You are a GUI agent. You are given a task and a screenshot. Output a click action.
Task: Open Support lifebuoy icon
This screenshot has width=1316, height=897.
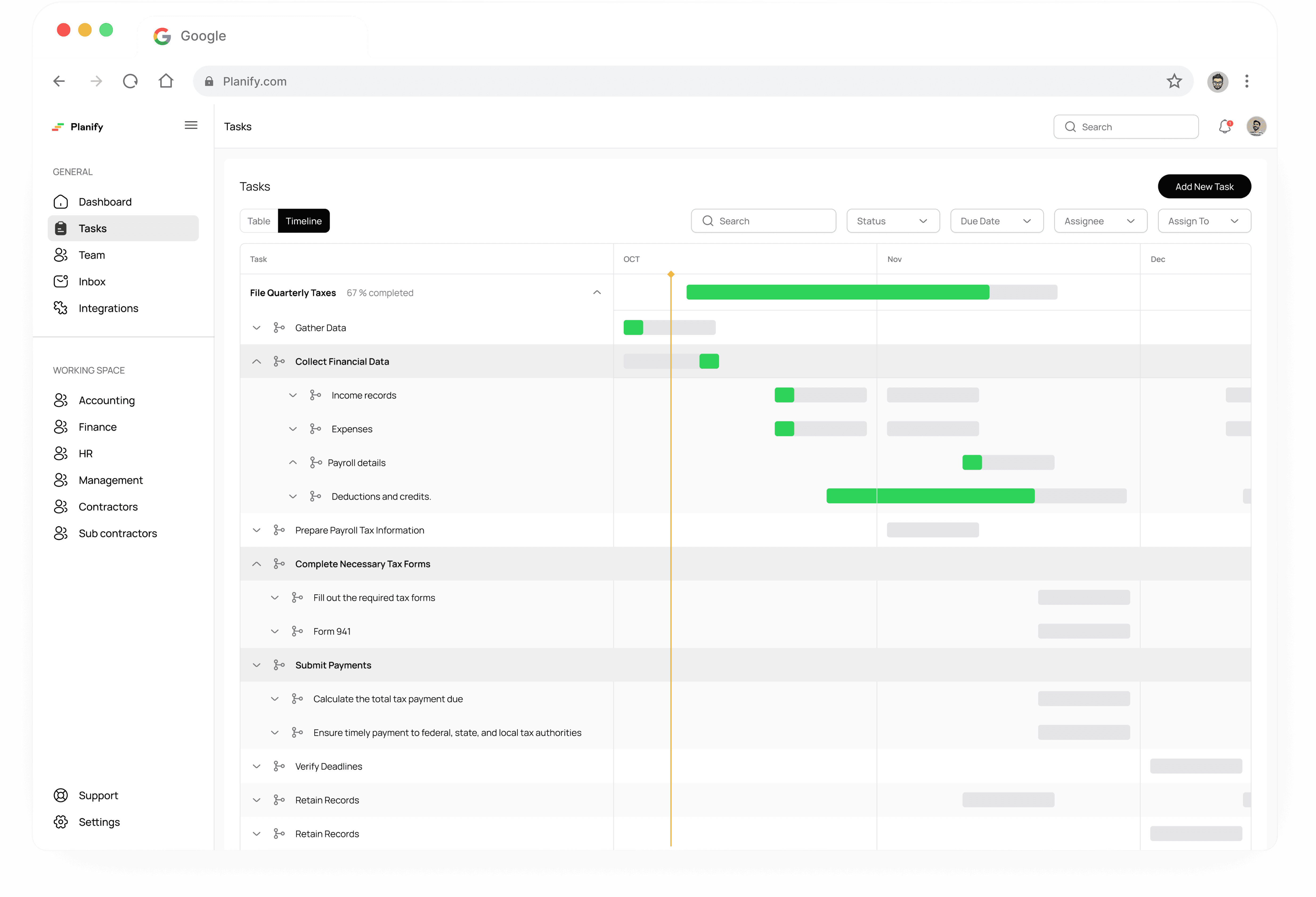(60, 795)
